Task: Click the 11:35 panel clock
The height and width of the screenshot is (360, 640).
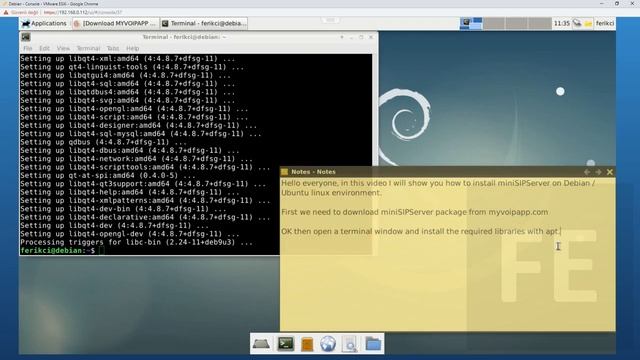Action: point(561,23)
